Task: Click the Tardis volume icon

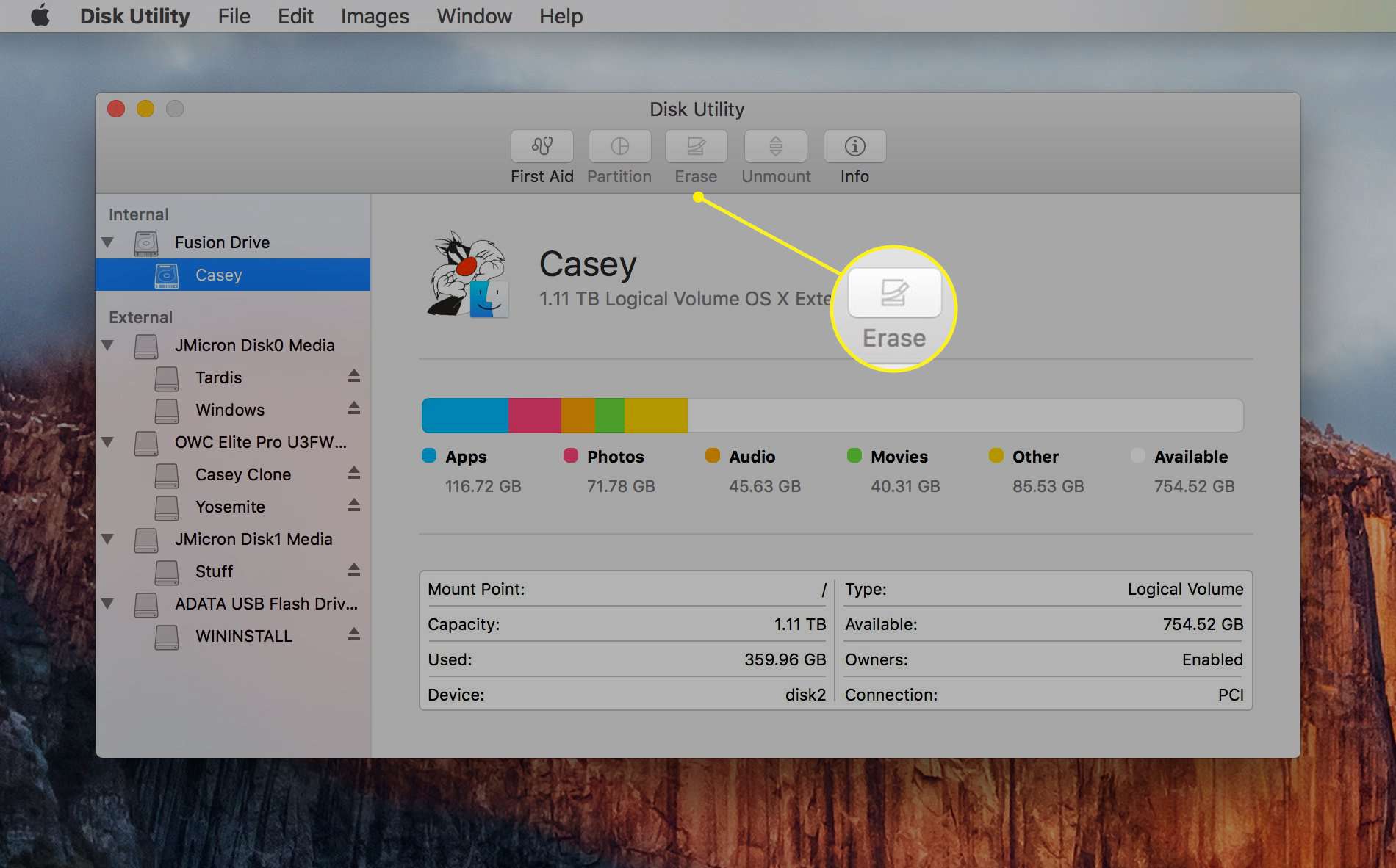Action: pyautogui.click(x=167, y=378)
